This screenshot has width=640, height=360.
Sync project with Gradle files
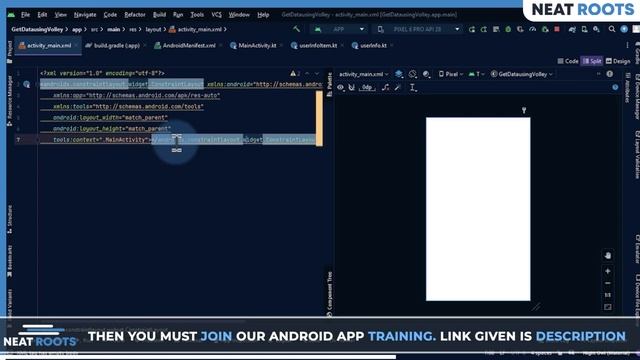point(572,29)
